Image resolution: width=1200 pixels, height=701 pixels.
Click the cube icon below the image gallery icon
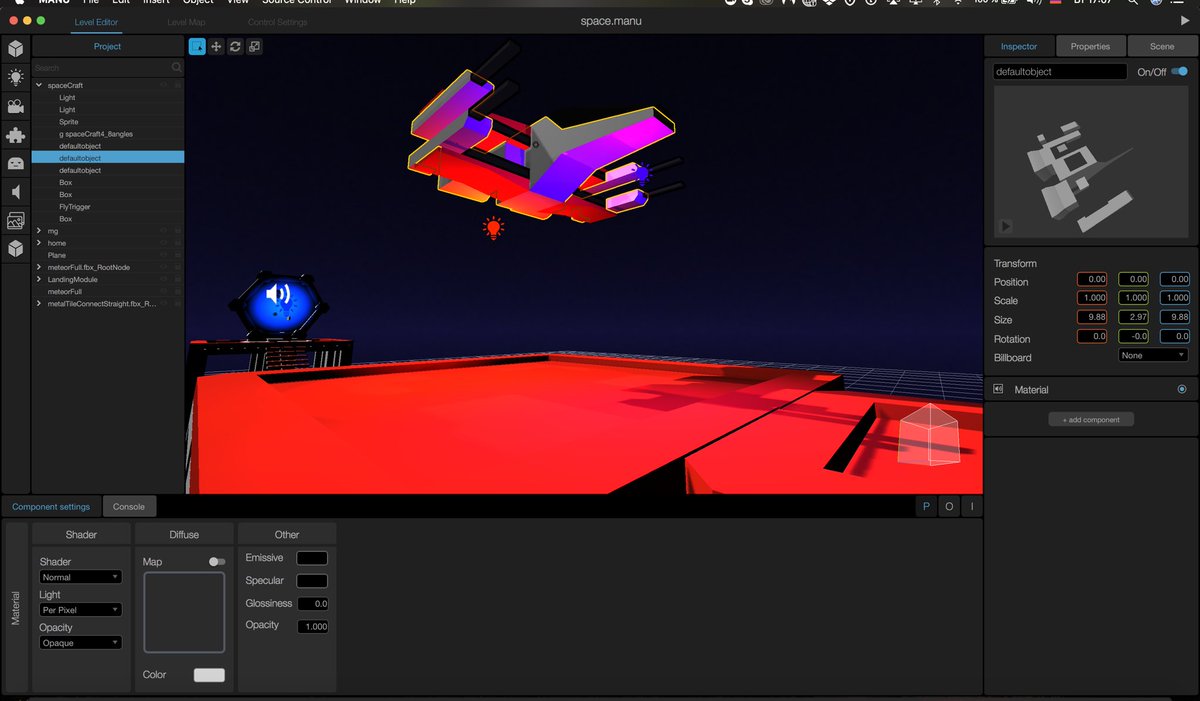coord(15,250)
